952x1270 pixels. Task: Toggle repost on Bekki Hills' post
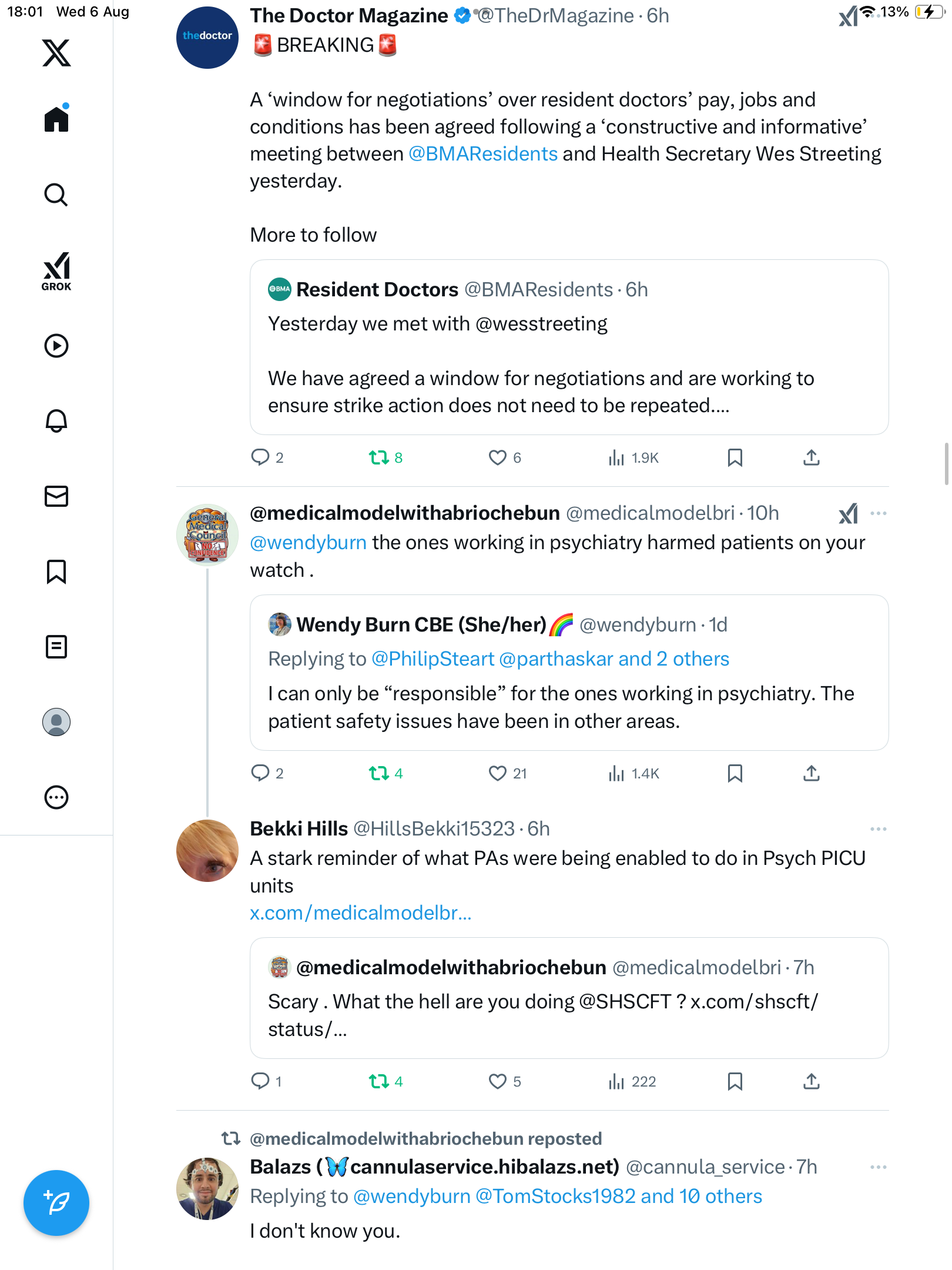click(379, 1081)
